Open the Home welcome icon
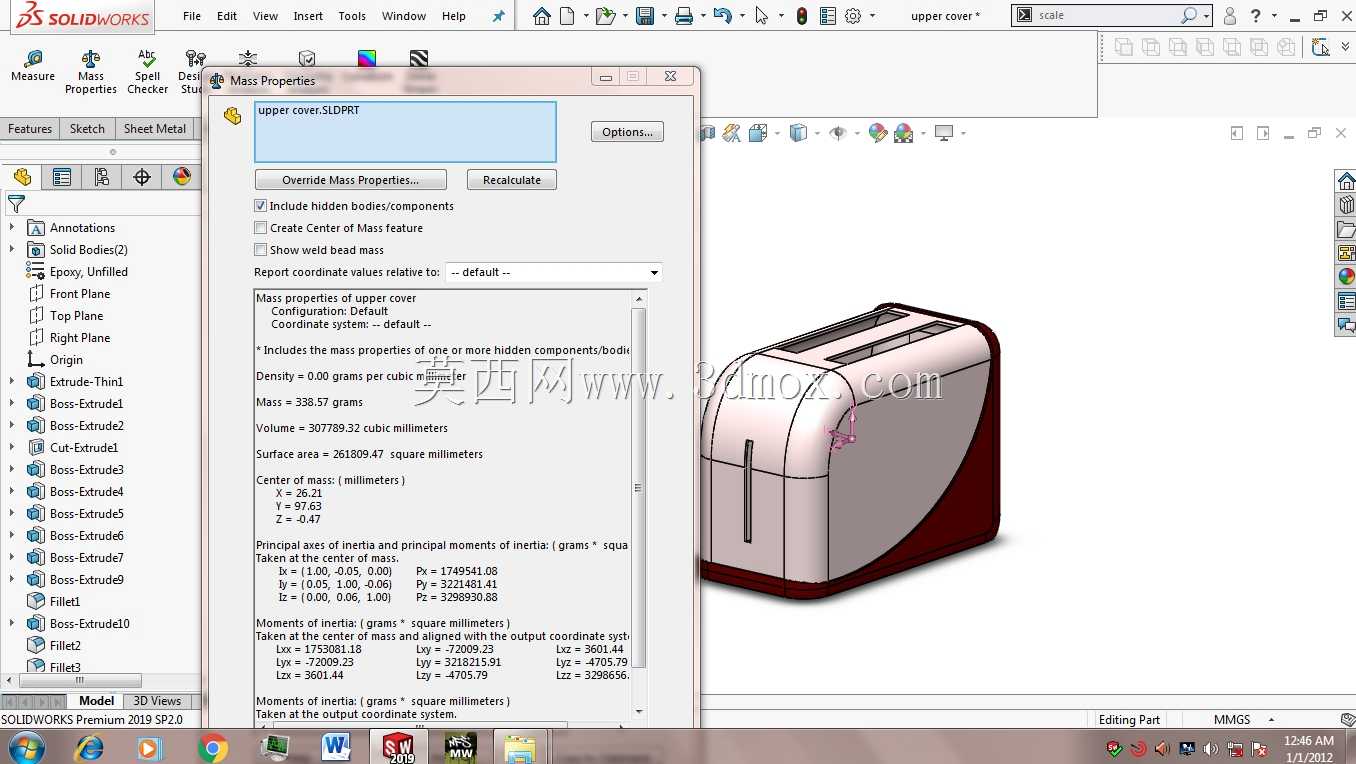 (542, 16)
